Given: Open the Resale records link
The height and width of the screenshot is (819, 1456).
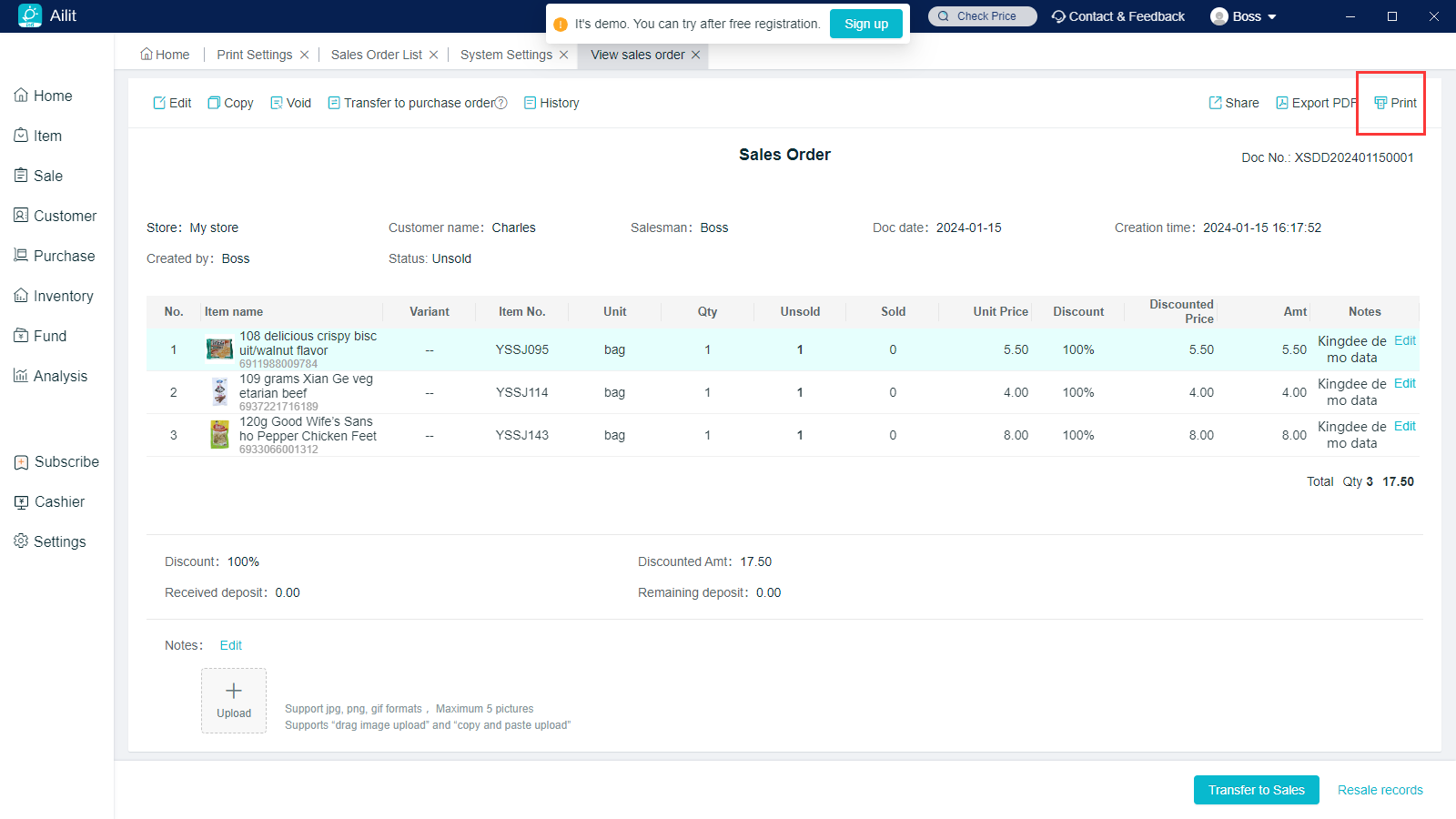Looking at the screenshot, I should pyautogui.click(x=1380, y=790).
